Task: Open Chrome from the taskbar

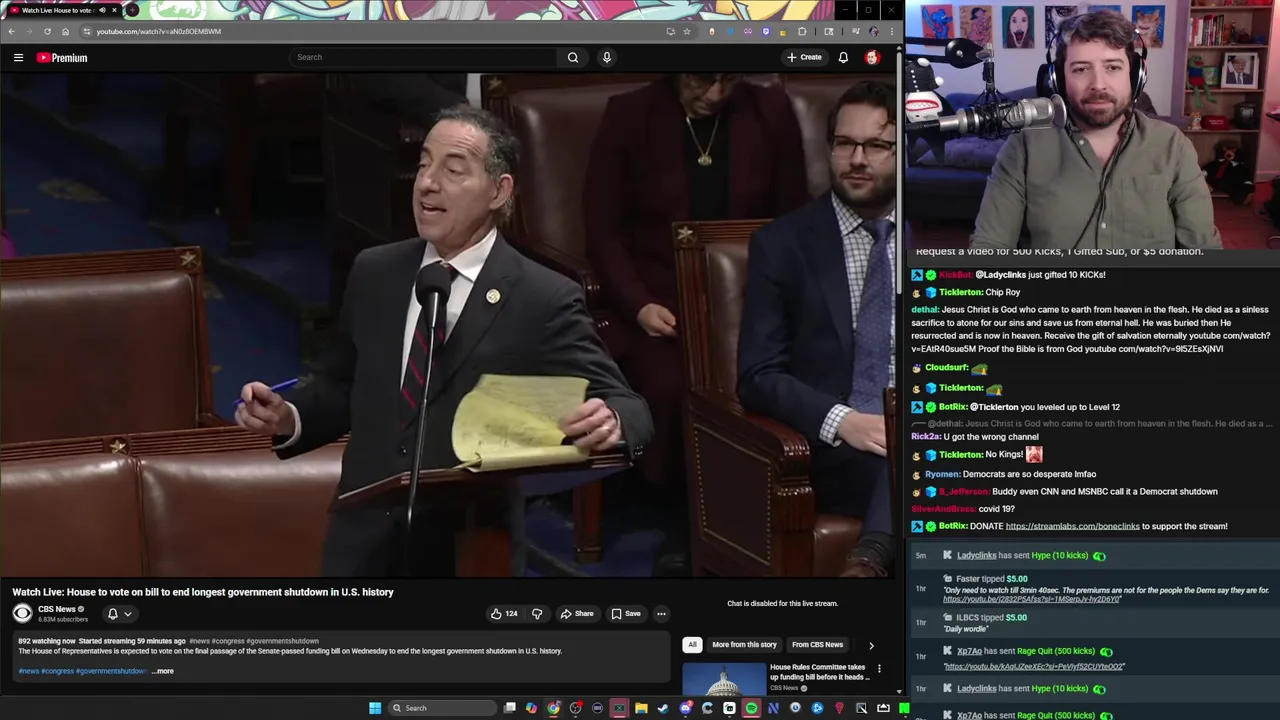Action: point(553,708)
